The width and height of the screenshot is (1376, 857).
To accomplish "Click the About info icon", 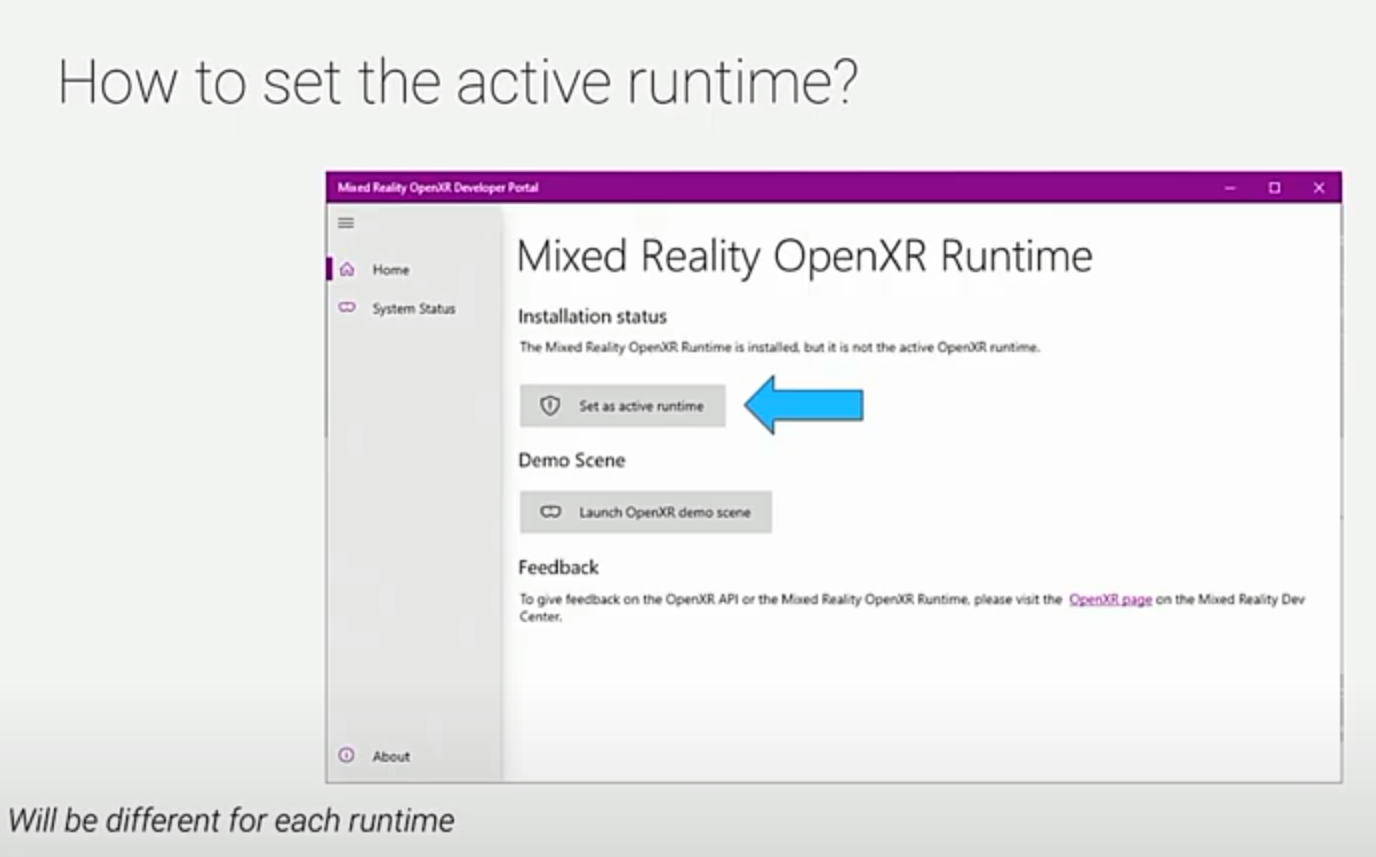I will [347, 755].
